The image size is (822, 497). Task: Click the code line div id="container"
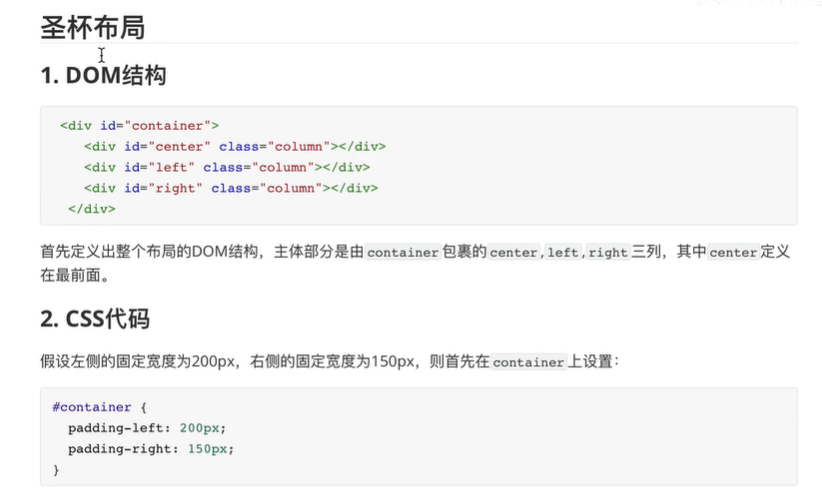click(139, 126)
